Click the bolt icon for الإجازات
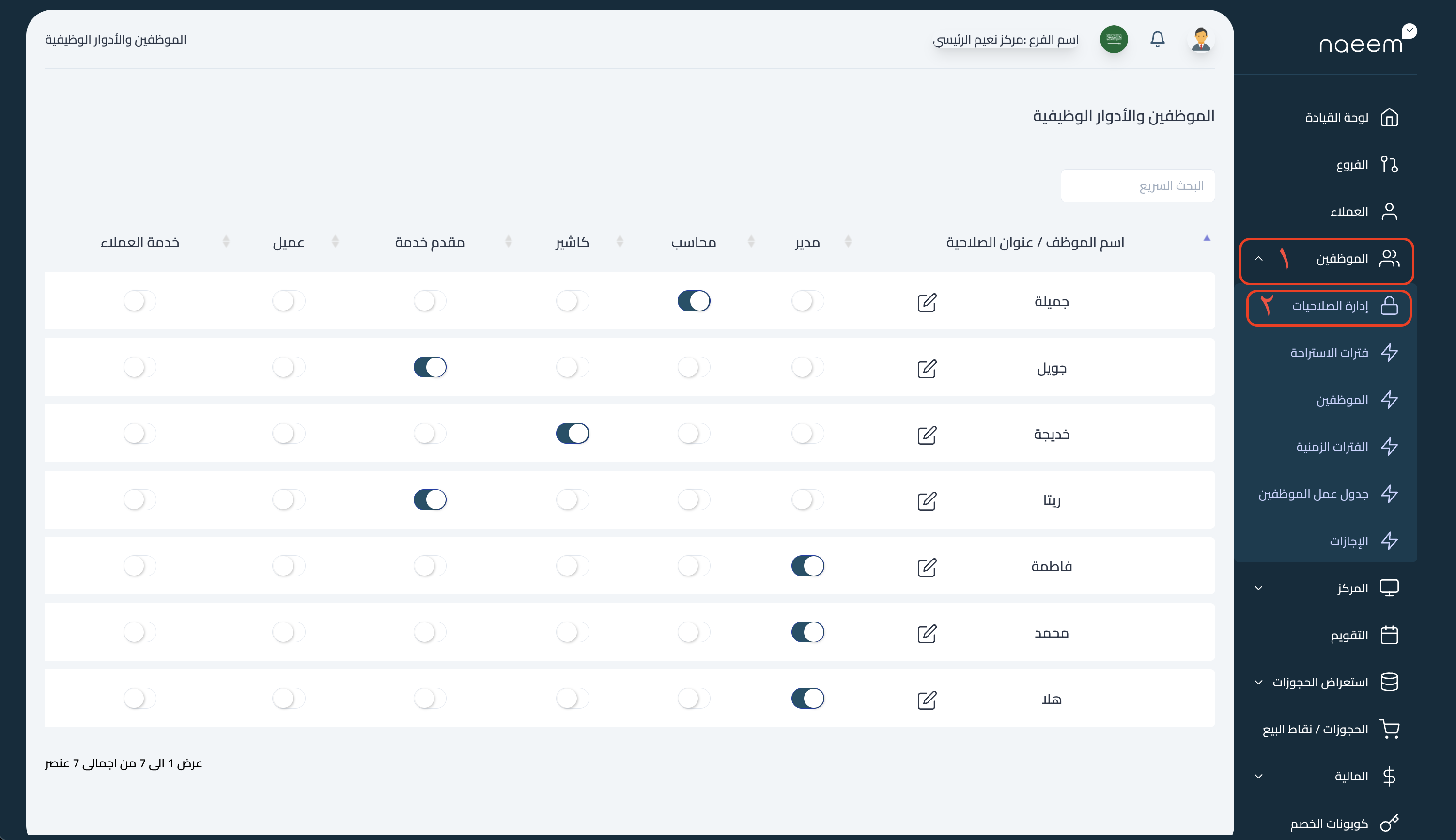The height and width of the screenshot is (840, 1456). (1389, 541)
